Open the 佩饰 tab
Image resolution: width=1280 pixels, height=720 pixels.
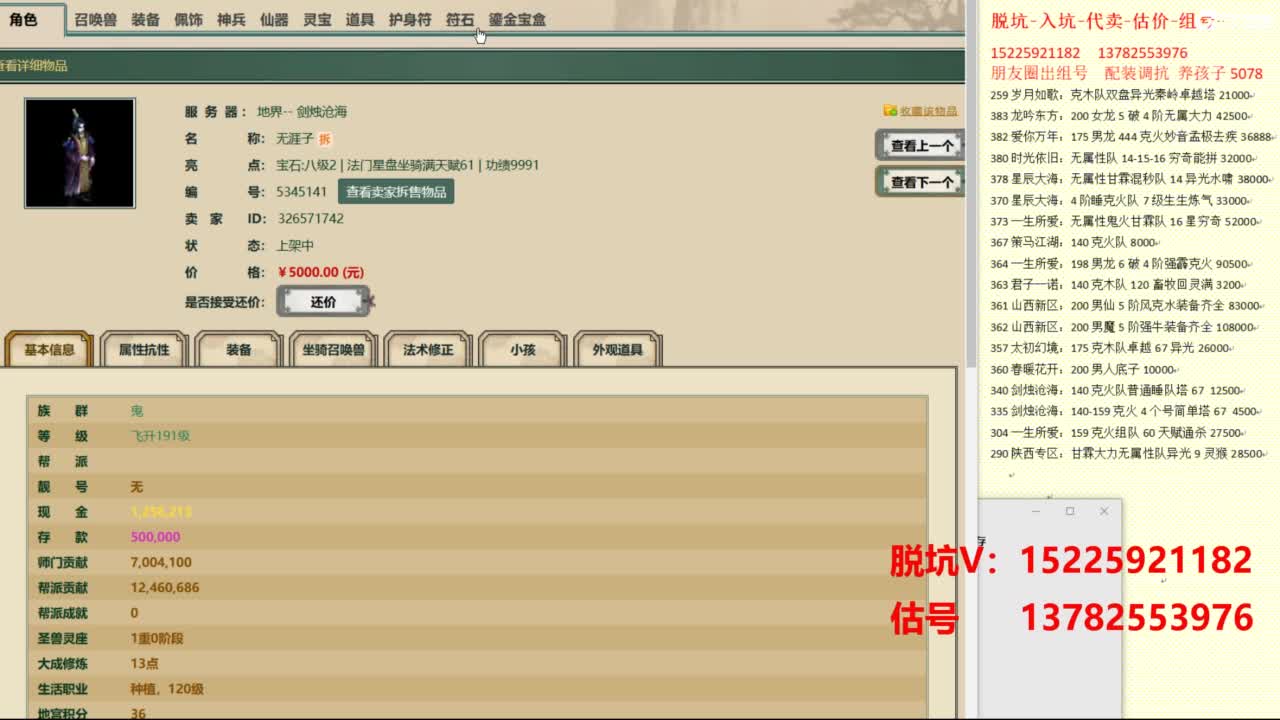coord(189,19)
